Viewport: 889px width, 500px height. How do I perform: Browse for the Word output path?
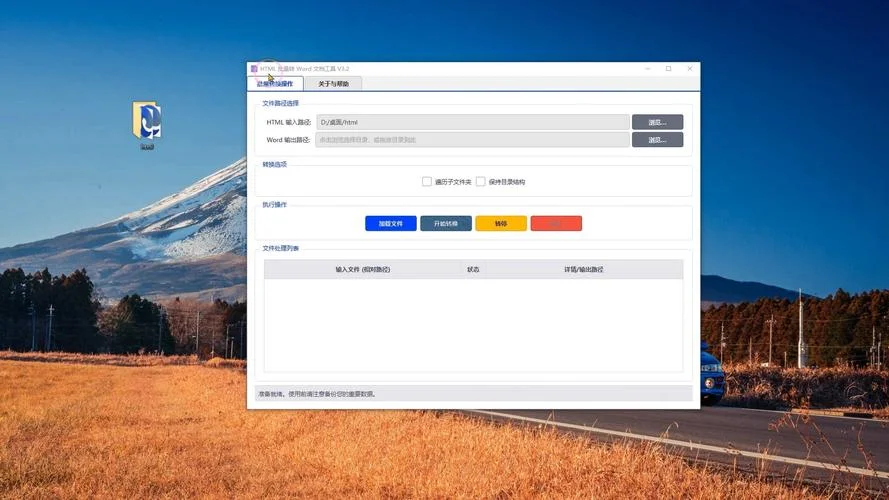coord(657,139)
